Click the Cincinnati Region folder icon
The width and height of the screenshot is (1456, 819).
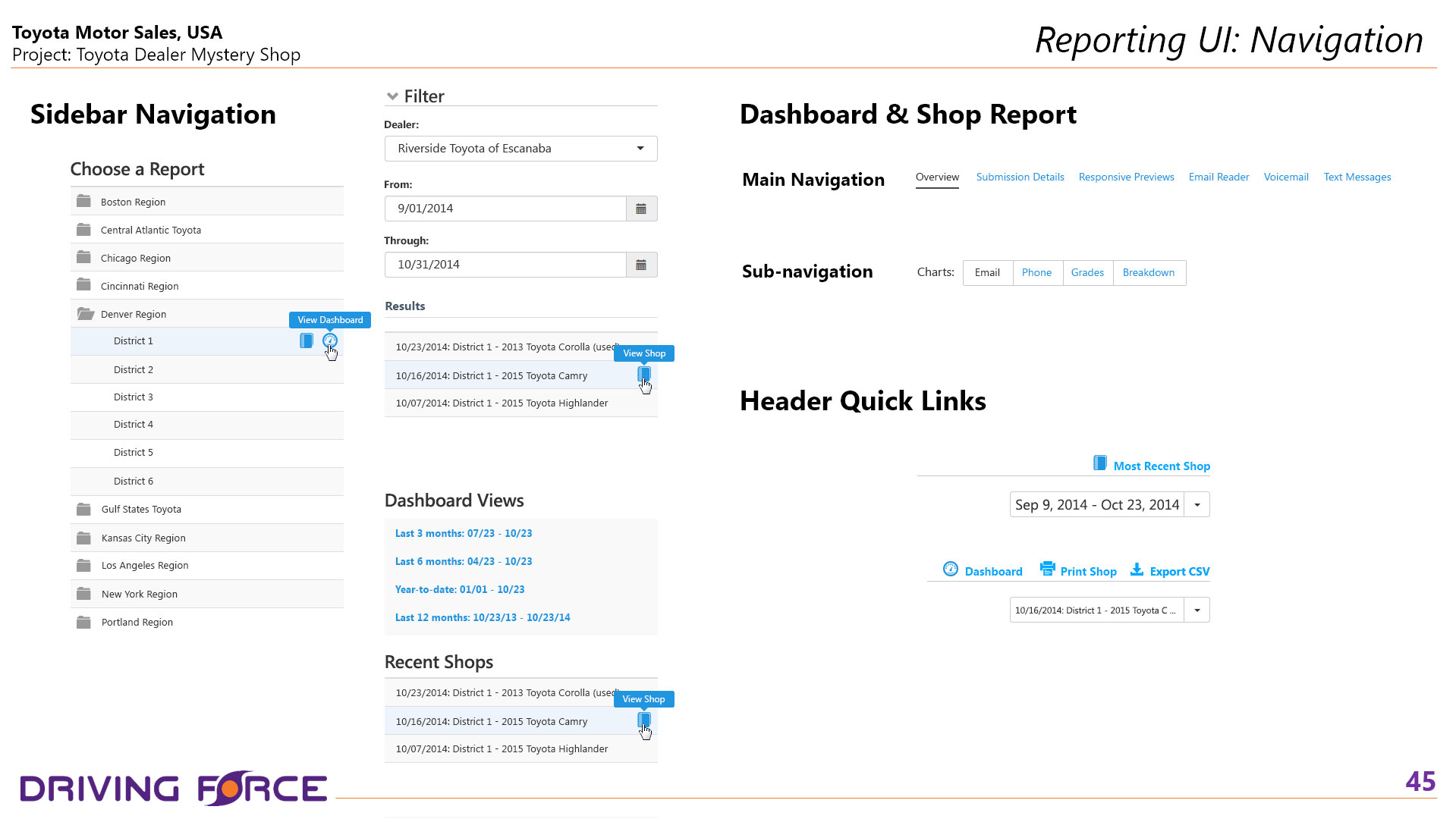[x=83, y=285]
